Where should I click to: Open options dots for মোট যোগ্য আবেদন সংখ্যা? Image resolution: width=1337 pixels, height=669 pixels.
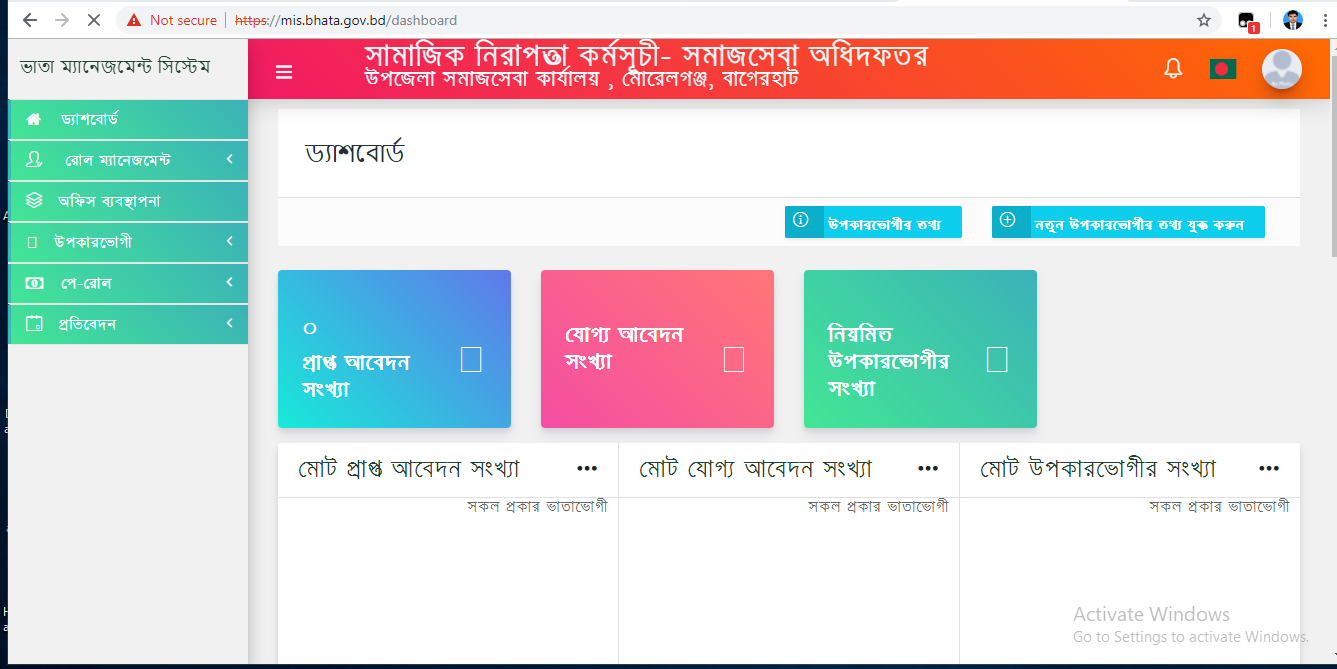[928, 469]
